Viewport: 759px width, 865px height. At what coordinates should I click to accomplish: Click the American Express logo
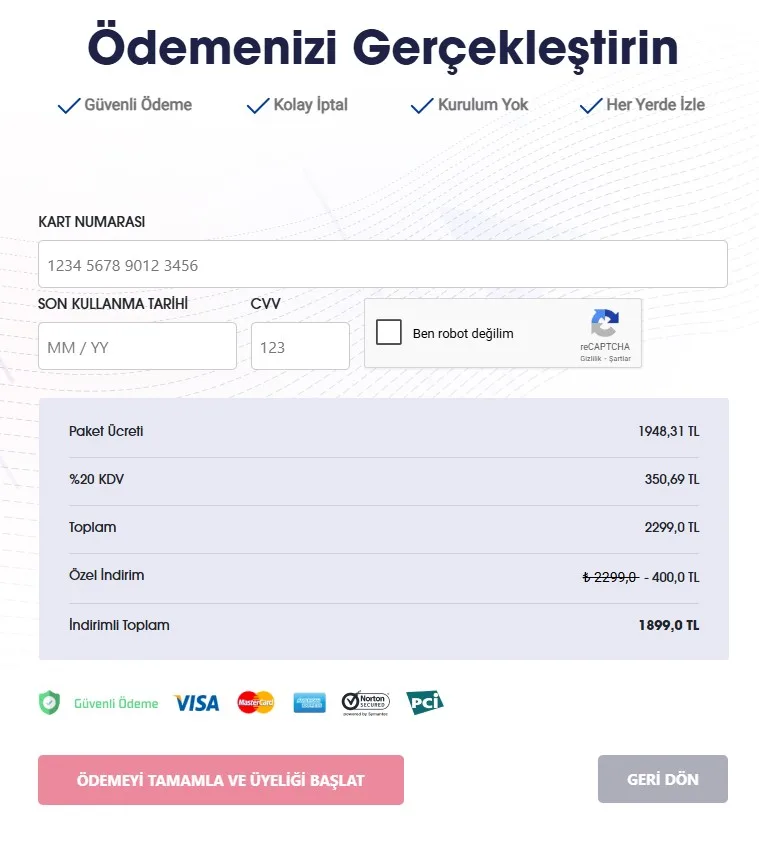(310, 703)
